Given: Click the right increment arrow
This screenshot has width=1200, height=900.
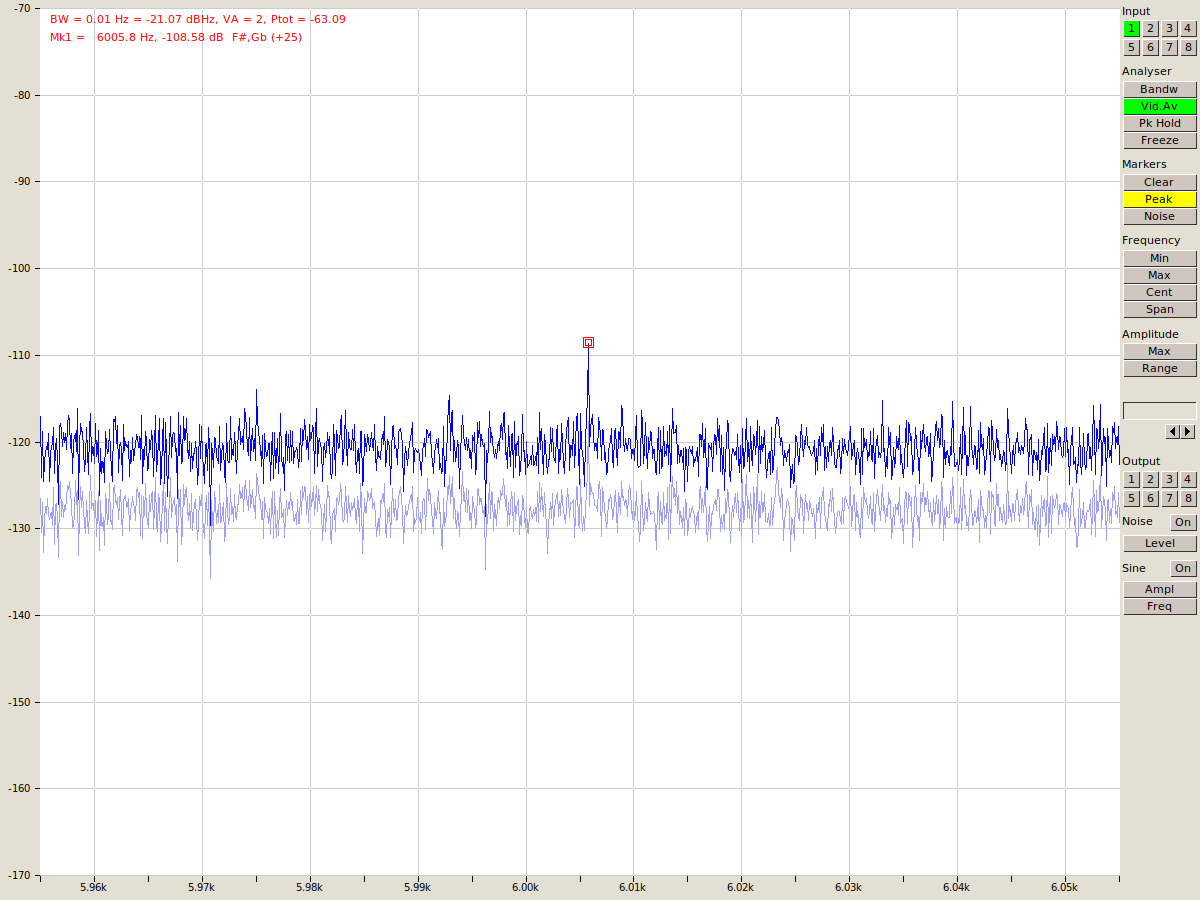Looking at the screenshot, I should pos(1188,432).
